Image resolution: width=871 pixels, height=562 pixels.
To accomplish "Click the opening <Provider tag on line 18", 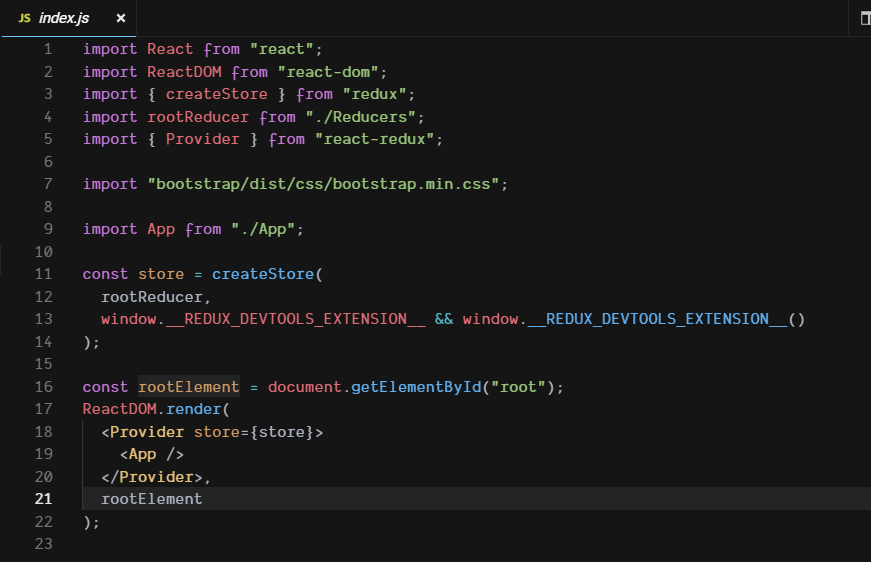I will pyautogui.click(x=143, y=432).
